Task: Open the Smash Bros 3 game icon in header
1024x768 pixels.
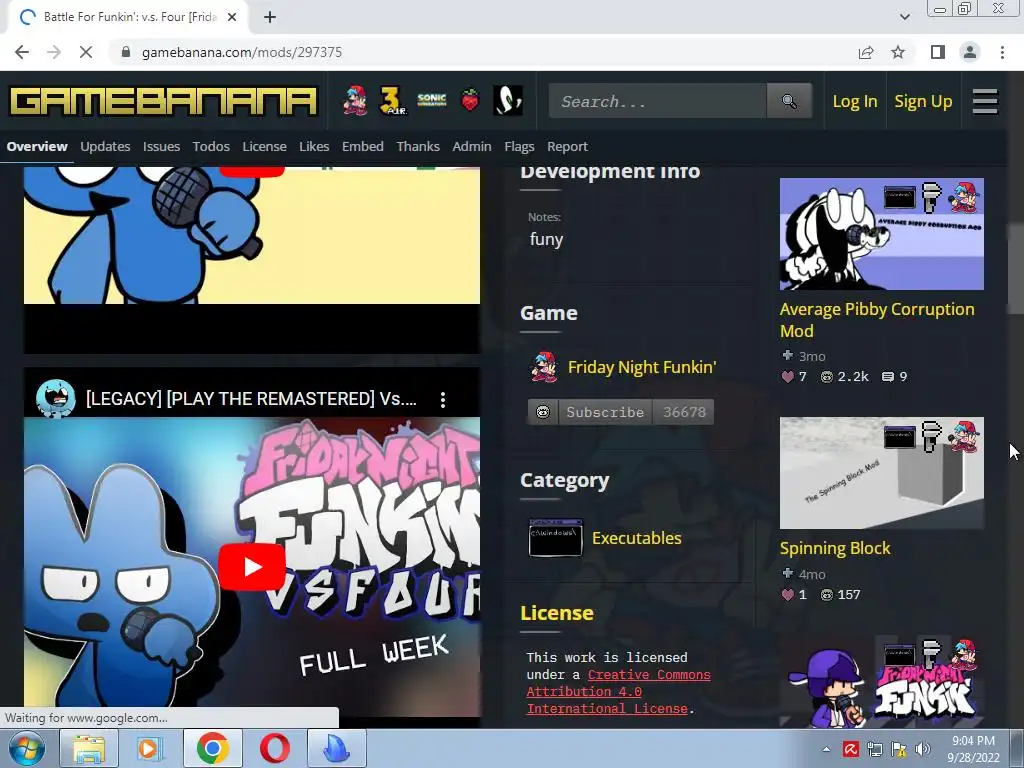Action: click(x=392, y=101)
